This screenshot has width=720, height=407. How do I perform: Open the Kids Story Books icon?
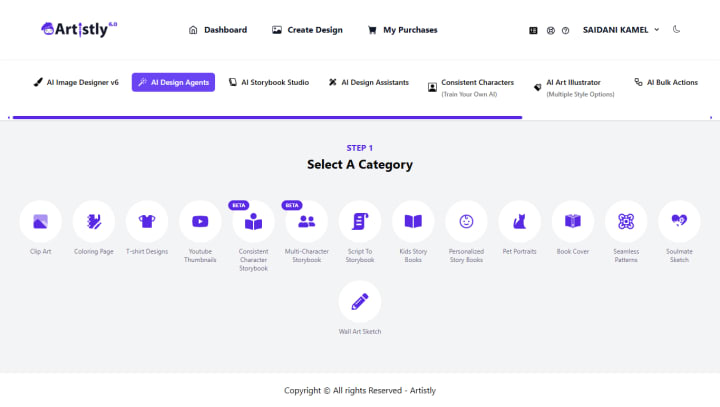point(413,221)
